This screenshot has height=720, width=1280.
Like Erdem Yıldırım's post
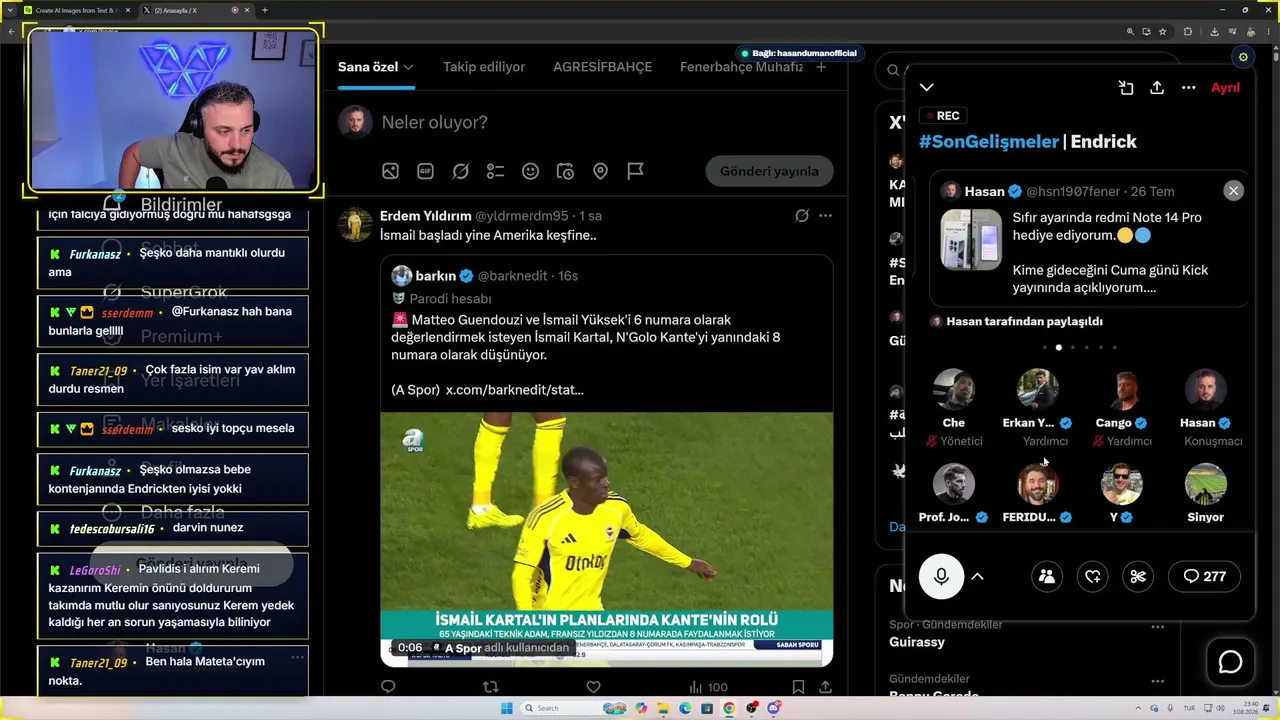click(593, 687)
